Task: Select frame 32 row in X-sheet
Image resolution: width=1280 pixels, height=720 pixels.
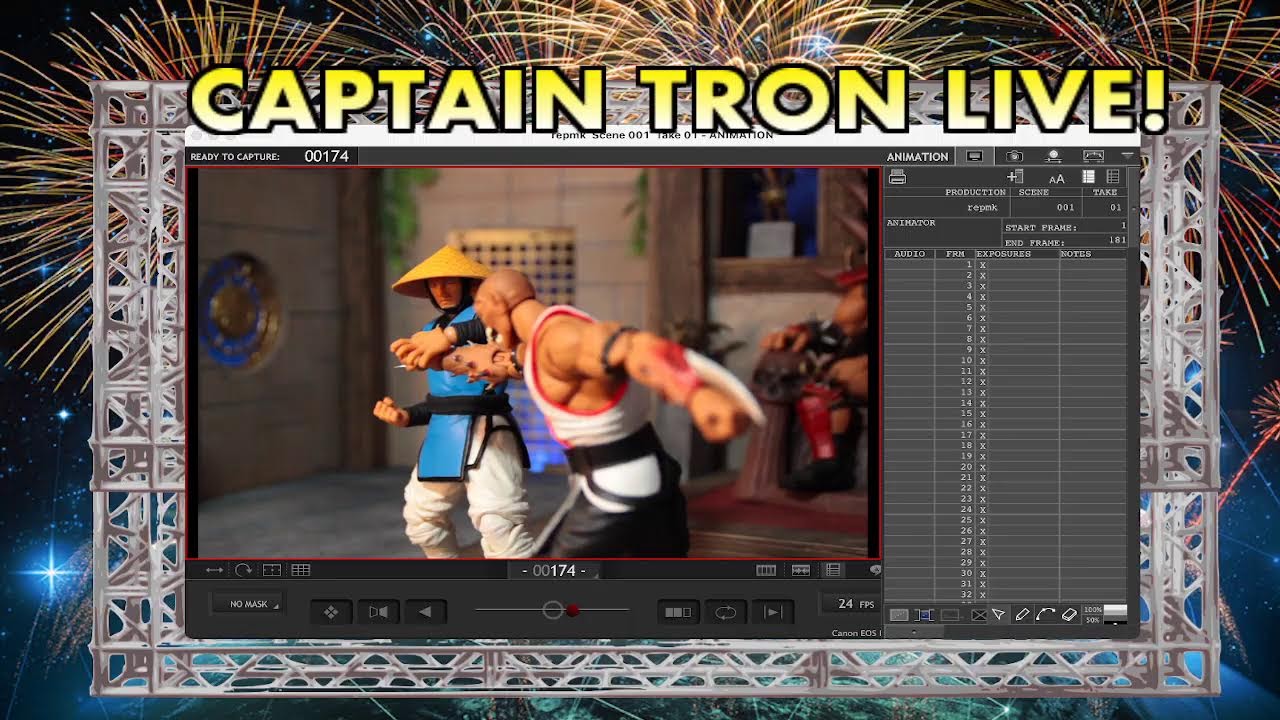Action: 1006,595
